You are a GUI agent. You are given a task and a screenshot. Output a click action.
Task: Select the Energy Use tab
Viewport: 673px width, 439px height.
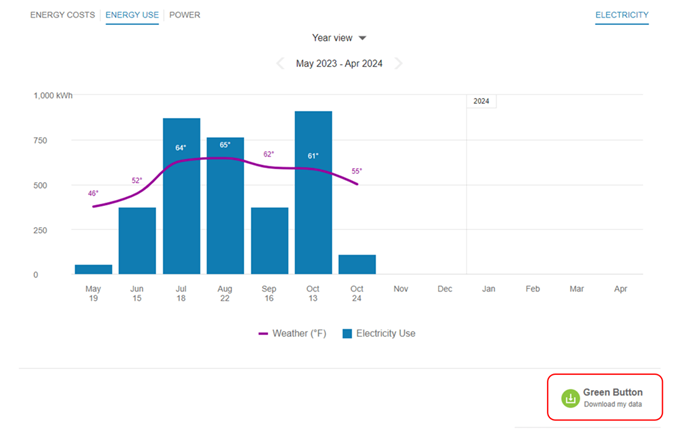(x=132, y=16)
